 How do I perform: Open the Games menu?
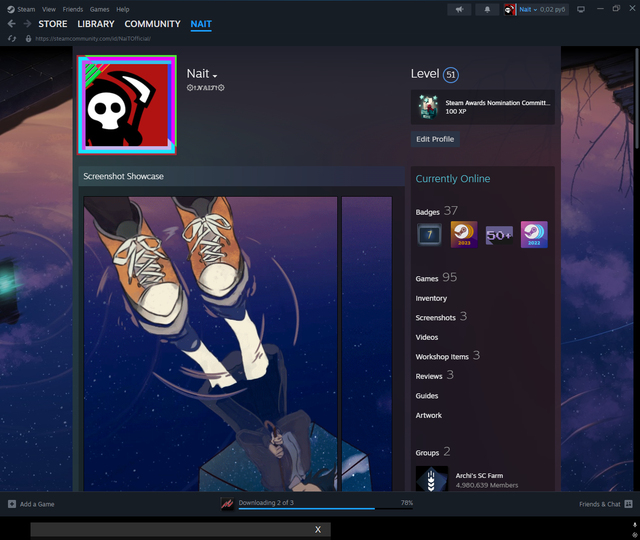tap(100, 9)
